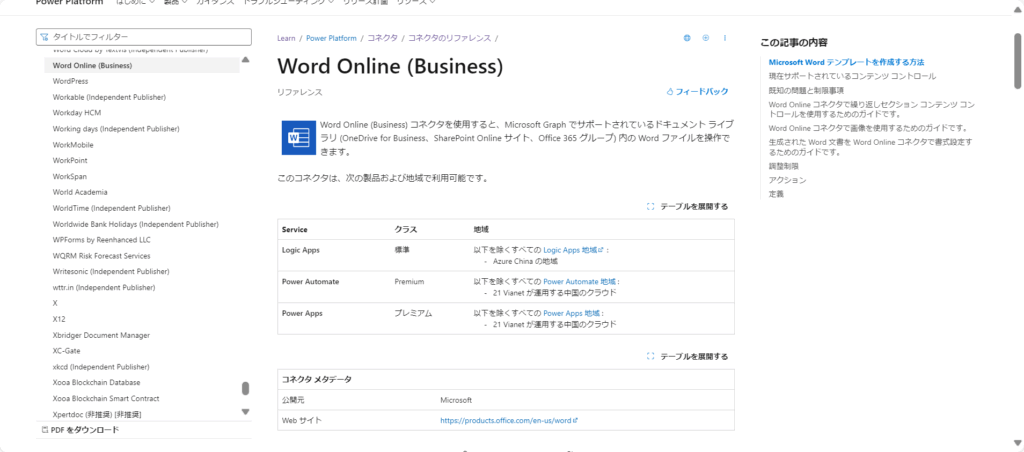Open the three-dot more options menu
Image resolution: width=1024 pixels, height=452 pixels.
coord(725,38)
